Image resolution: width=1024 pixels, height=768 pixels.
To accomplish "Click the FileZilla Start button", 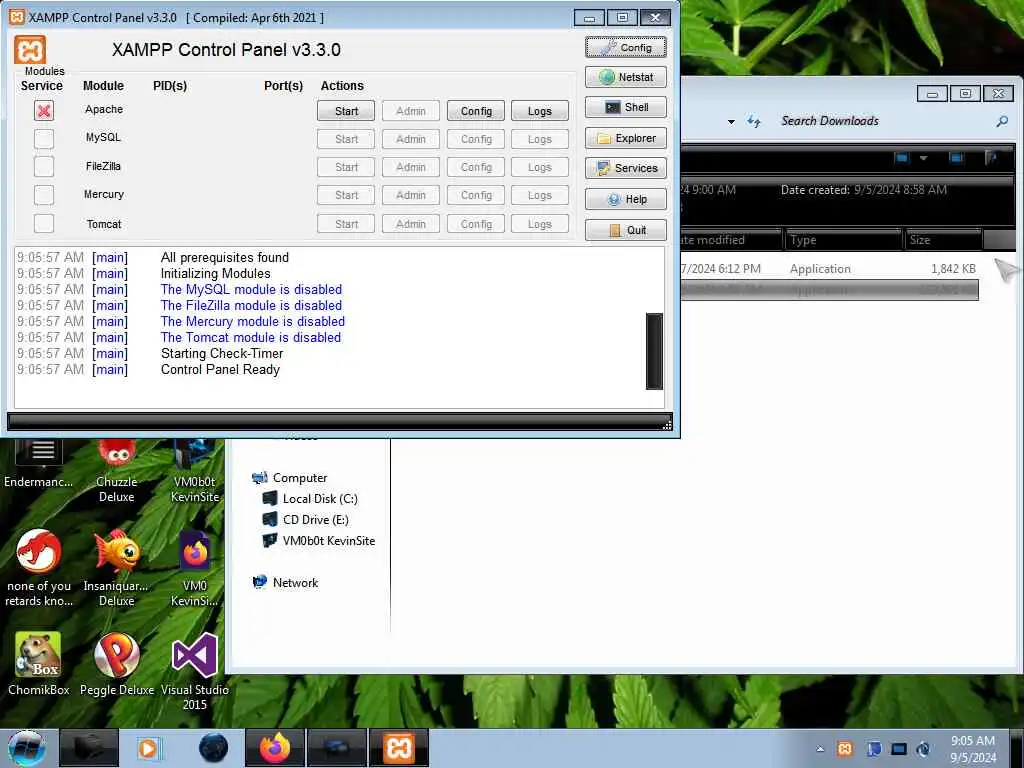I will pyautogui.click(x=346, y=167).
